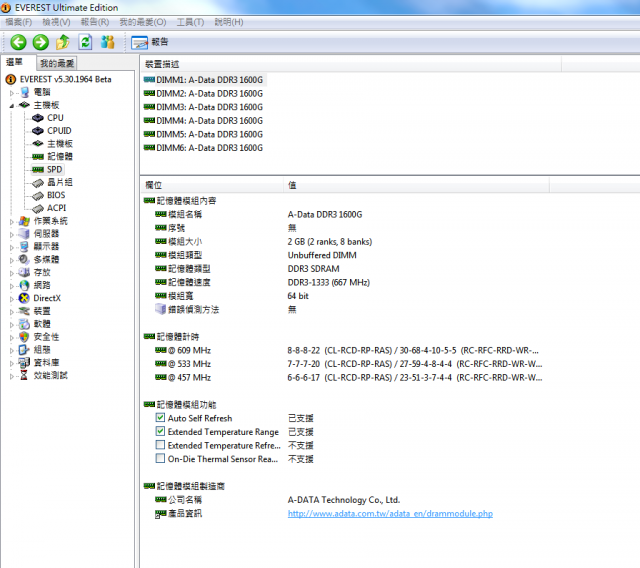640x568 pixels.
Task: Expand the 電腦 computer node
Action: click(x=11, y=93)
